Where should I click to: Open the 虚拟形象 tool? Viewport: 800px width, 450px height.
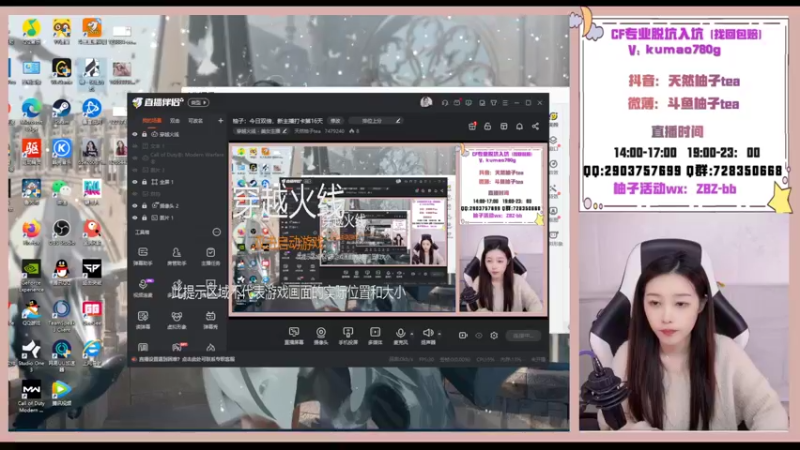177,320
